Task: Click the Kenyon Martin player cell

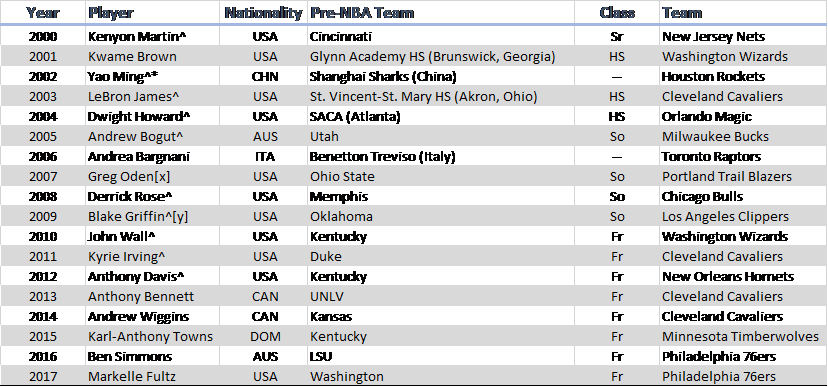Action: [153, 36]
